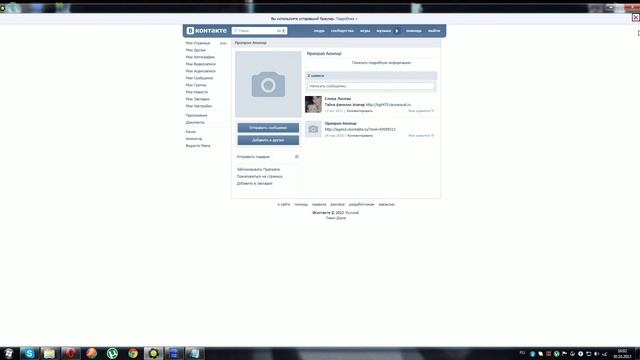Like Елена's wall post
The height and width of the screenshot is (360, 640).
[421, 111]
